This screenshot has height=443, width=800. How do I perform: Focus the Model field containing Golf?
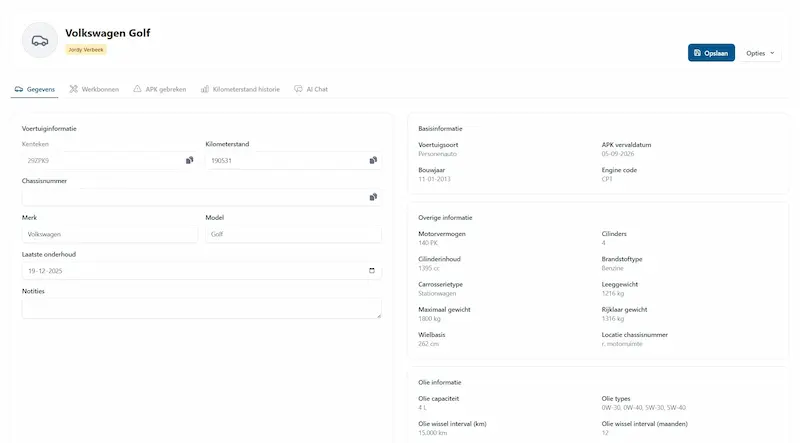[x=293, y=234]
